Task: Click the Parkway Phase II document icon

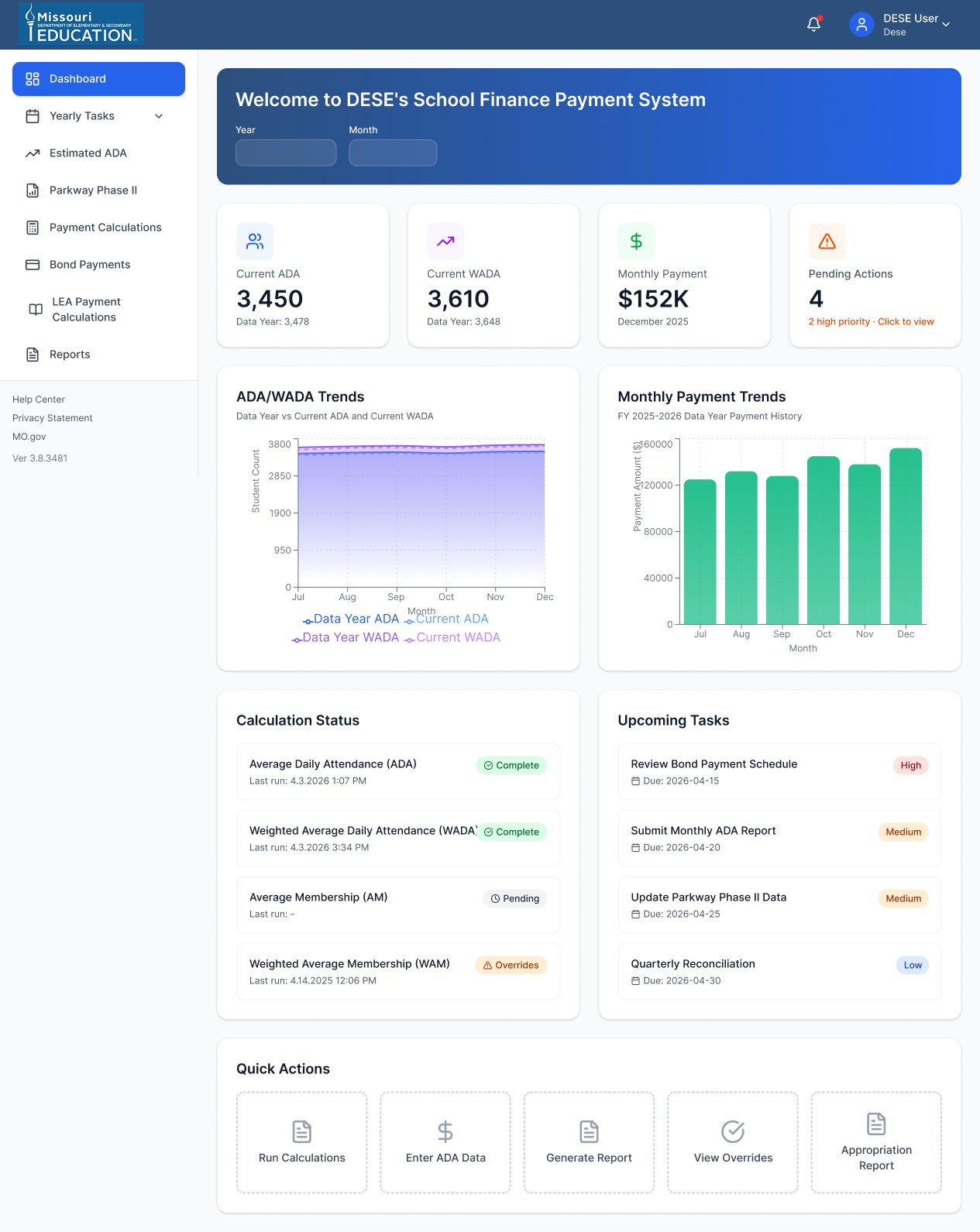Action: click(33, 190)
